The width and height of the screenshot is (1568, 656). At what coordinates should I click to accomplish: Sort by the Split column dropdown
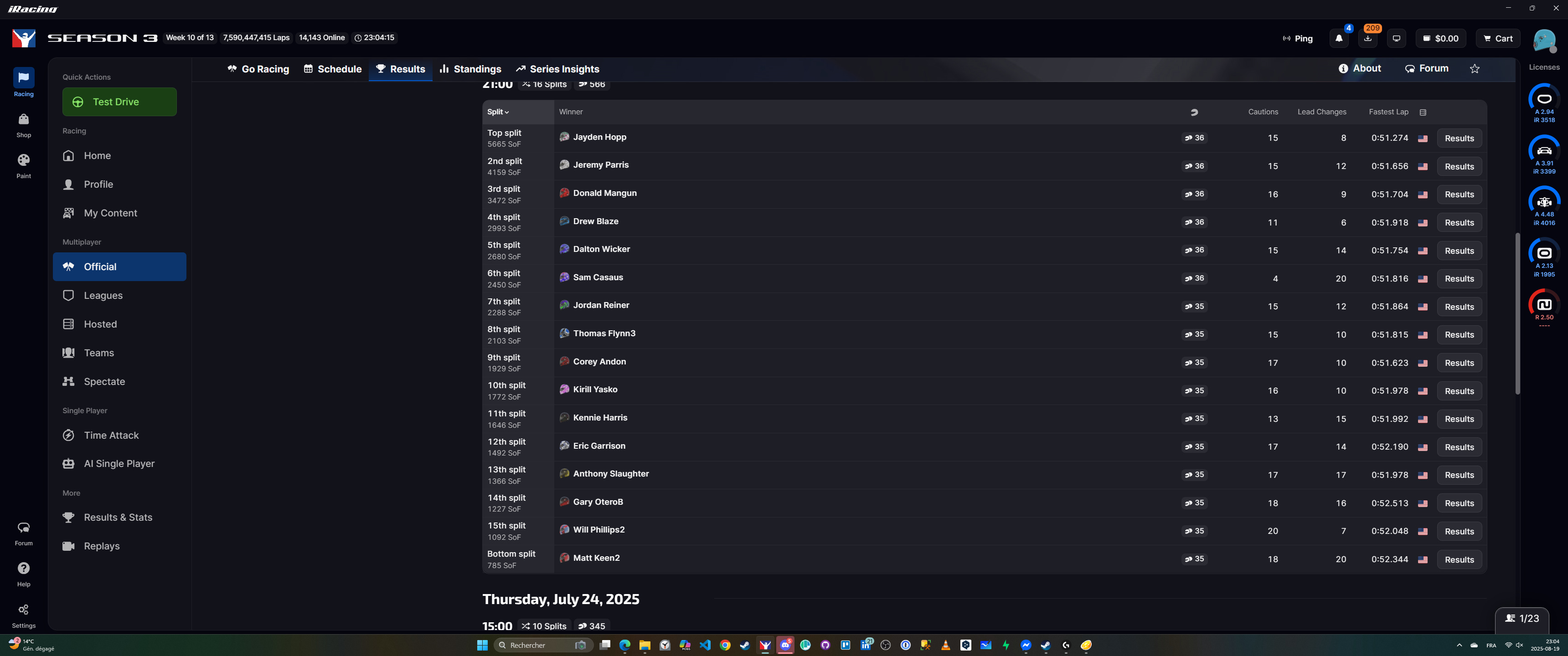click(498, 112)
